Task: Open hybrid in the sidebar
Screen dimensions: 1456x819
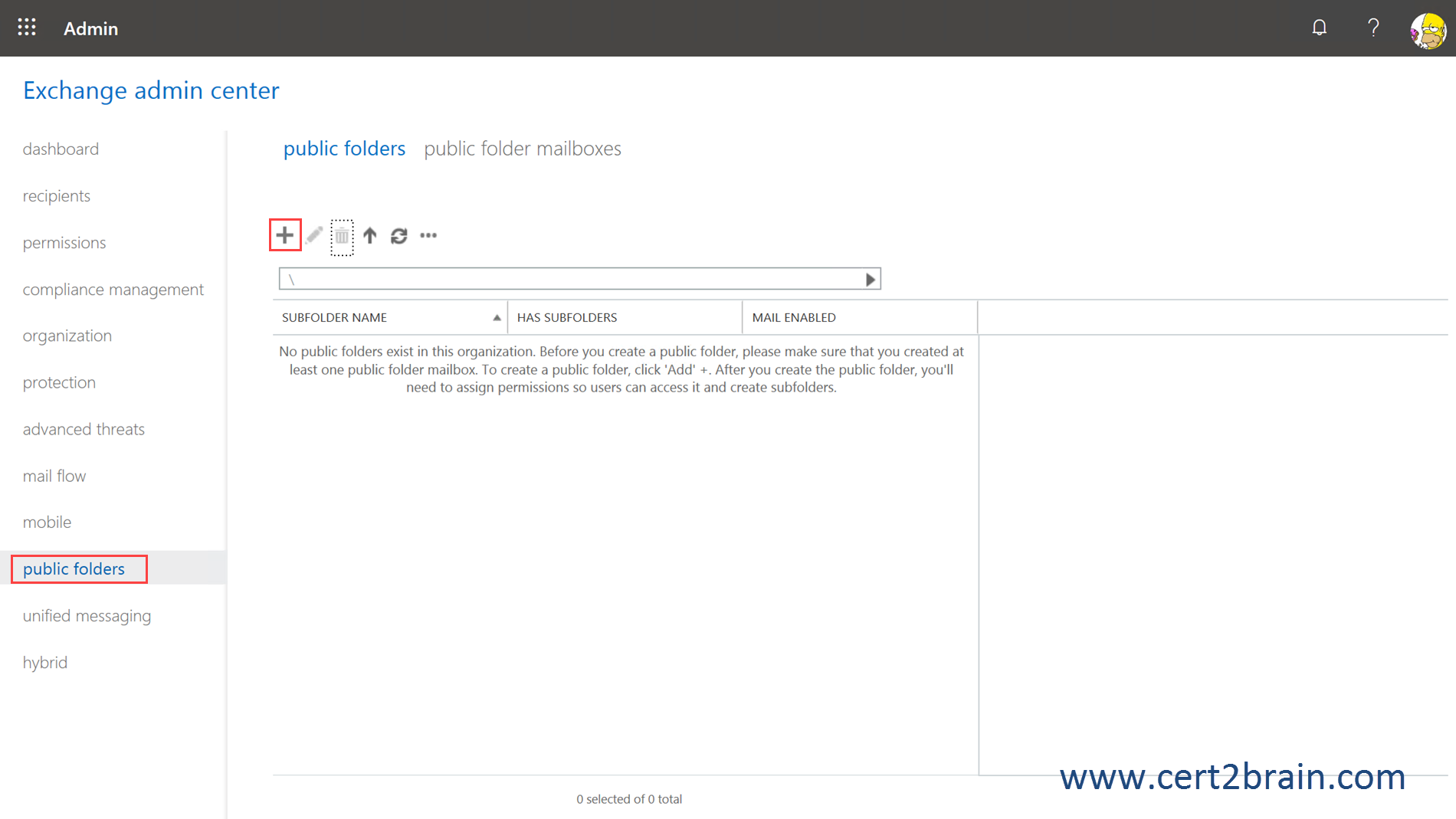Action: point(45,663)
